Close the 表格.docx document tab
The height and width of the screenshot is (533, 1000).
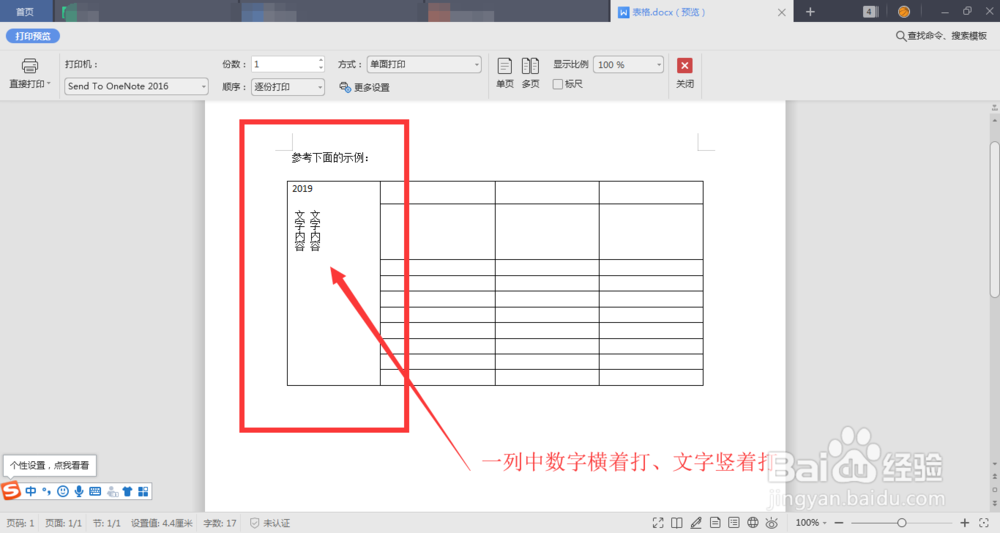[781, 12]
